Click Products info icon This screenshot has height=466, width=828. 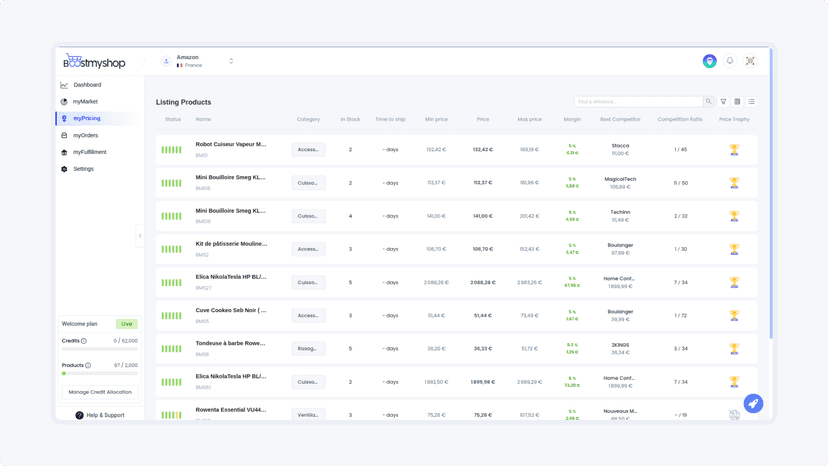[88, 366]
